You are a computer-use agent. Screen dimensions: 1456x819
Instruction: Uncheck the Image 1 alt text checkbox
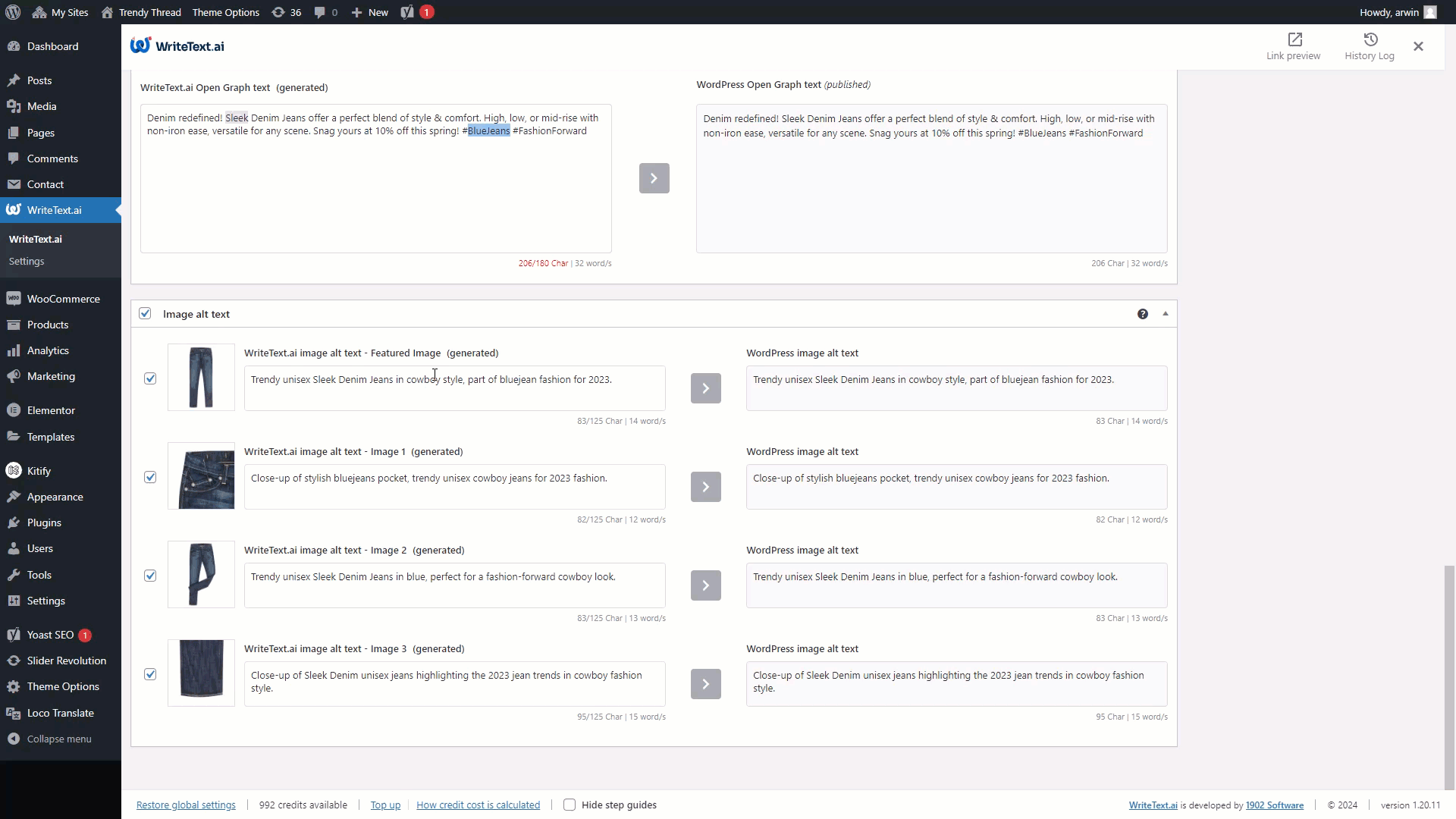click(x=150, y=477)
